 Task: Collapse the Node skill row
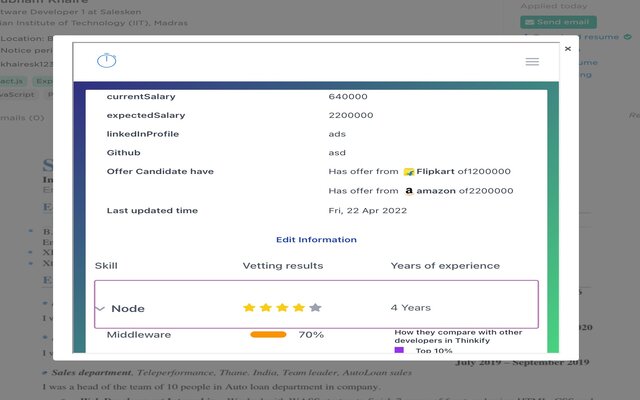pyautogui.click(x=100, y=309)
